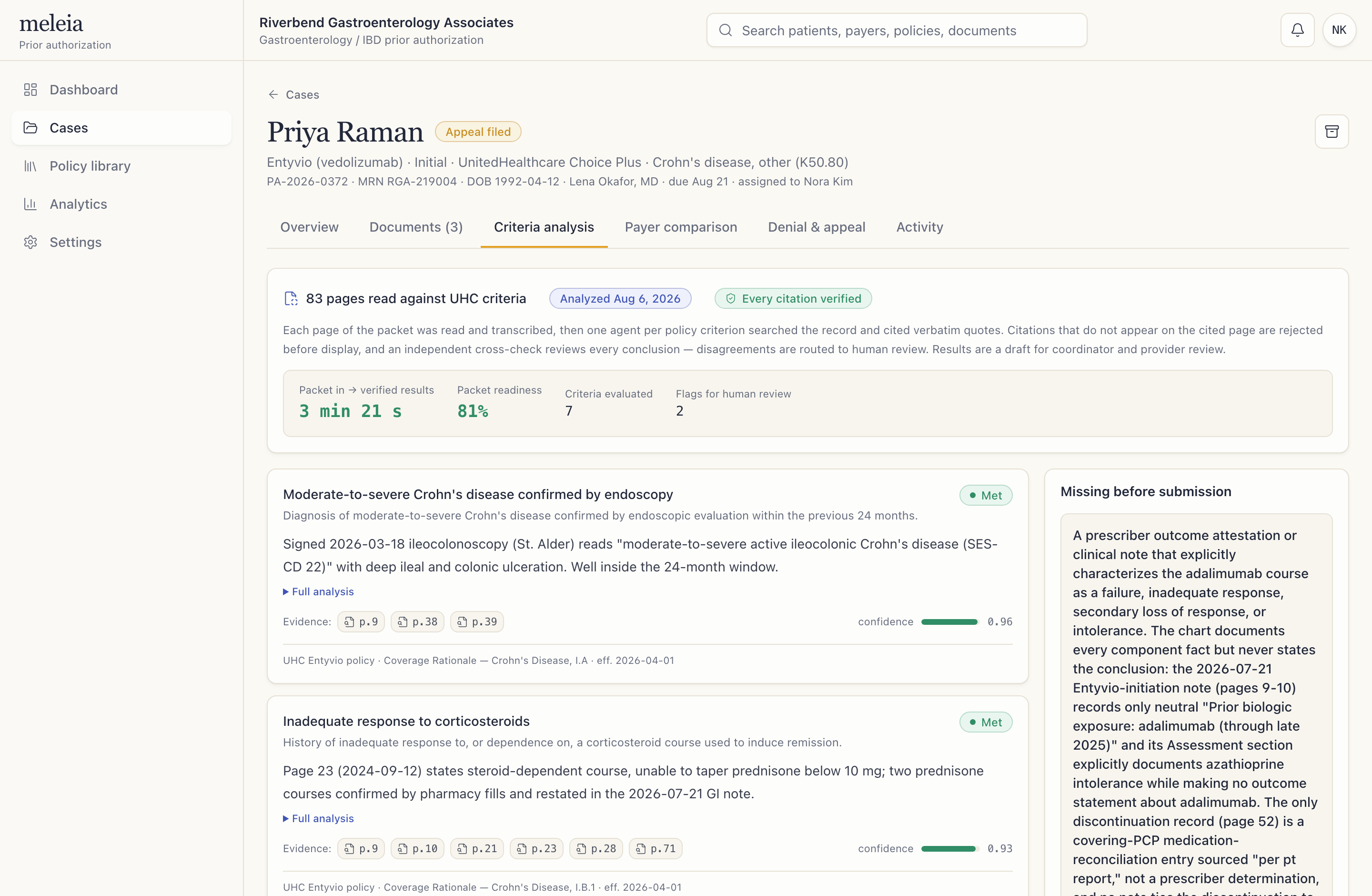Open p.9 evidence citation for endoscopy criterion
The width and height of the screenshot is (1372, 896).
pos(361,621)
